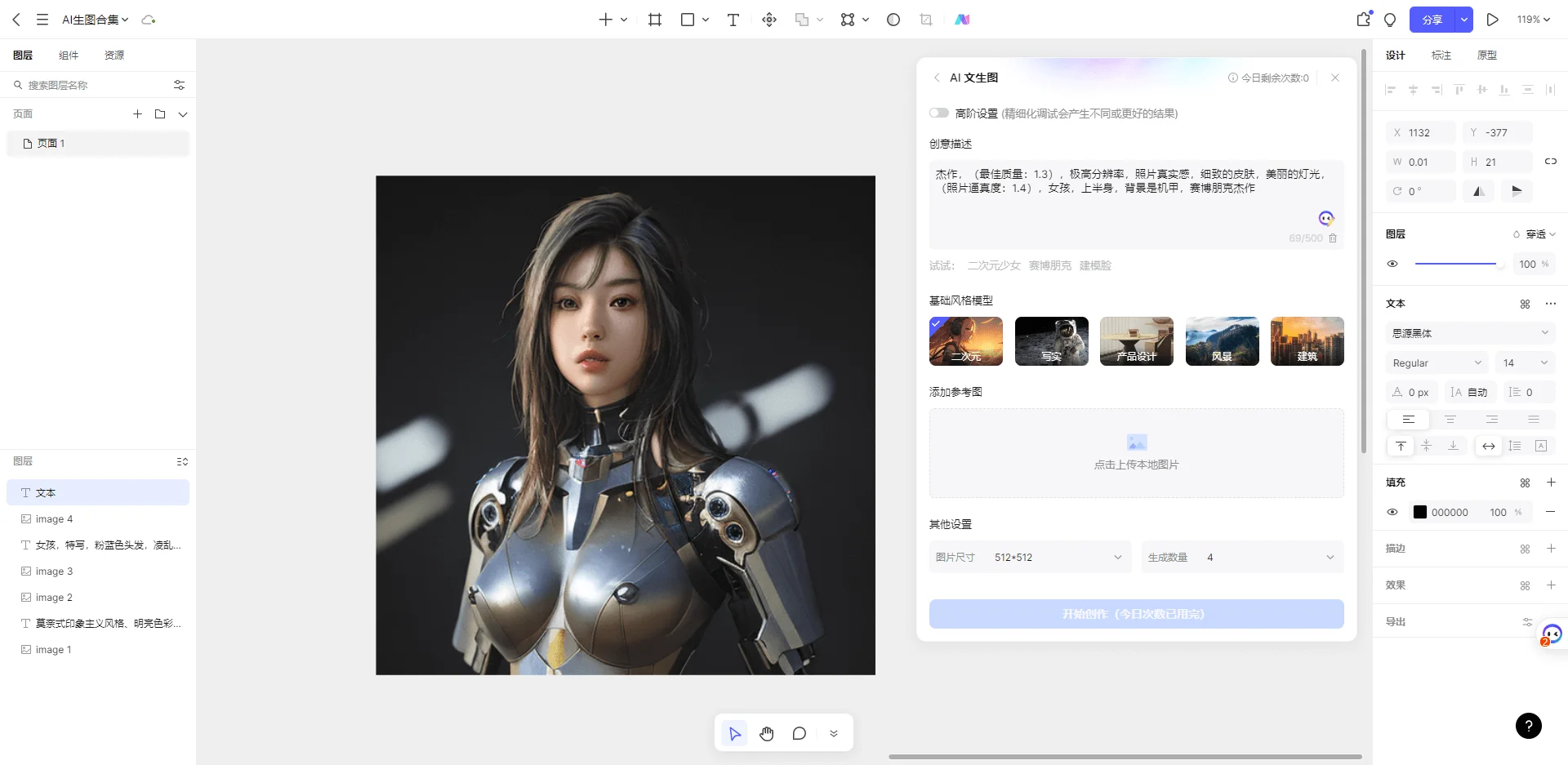Viewport: 1568px width, 765px height.
Task: Clear prompt with the trash icon
Action: click(x=1333, y=238)
